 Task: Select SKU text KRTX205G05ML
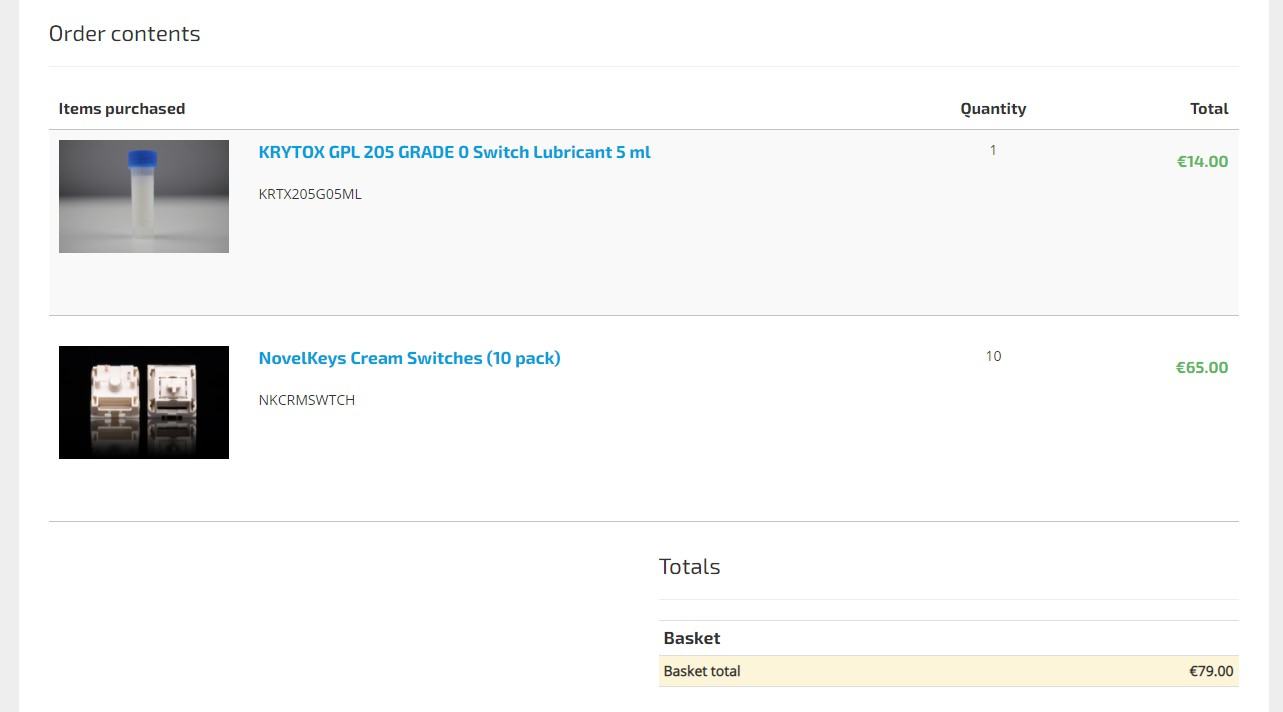[310, 194]
